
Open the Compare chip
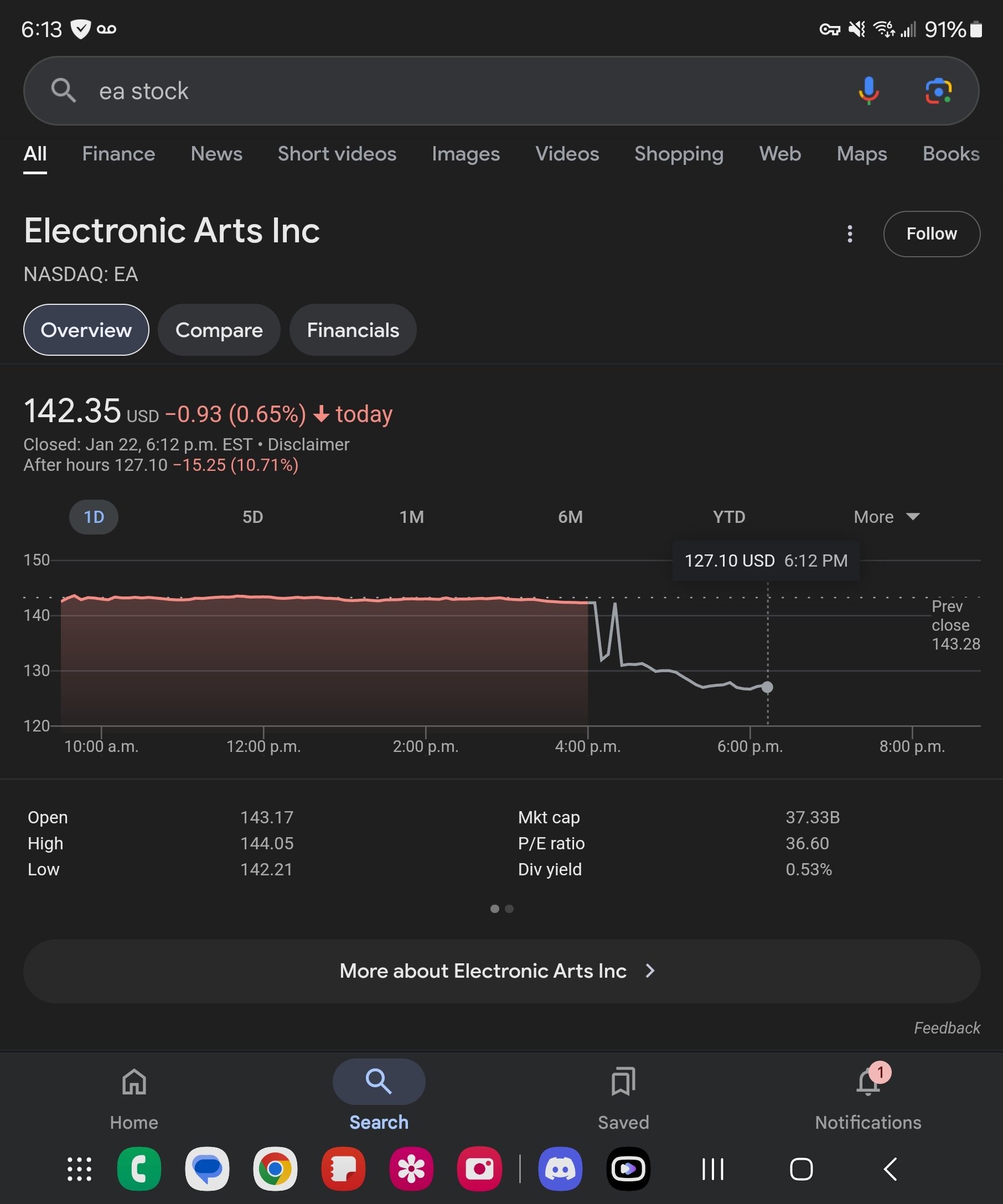pos(219,330)
